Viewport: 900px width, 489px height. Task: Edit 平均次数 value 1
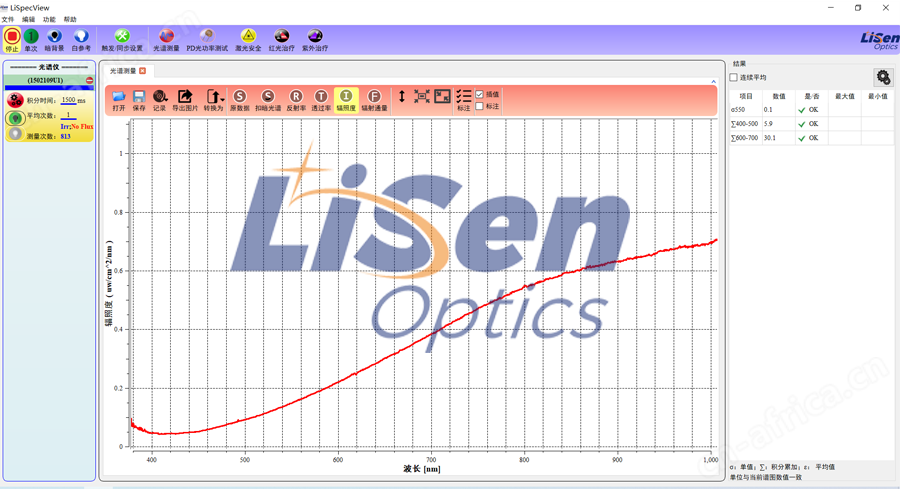(68, 115)
